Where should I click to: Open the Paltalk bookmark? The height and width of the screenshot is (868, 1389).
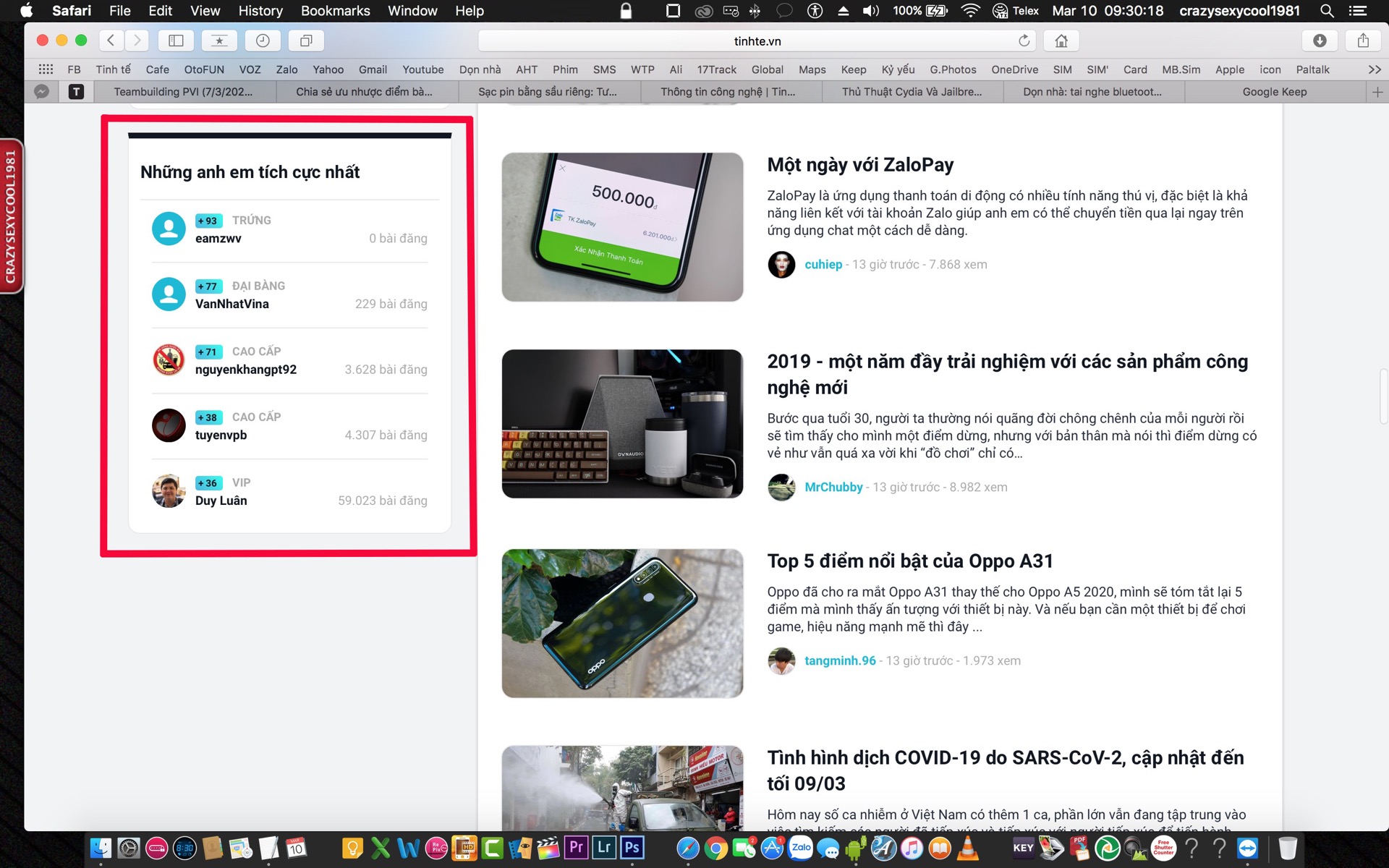[1312, 69]
